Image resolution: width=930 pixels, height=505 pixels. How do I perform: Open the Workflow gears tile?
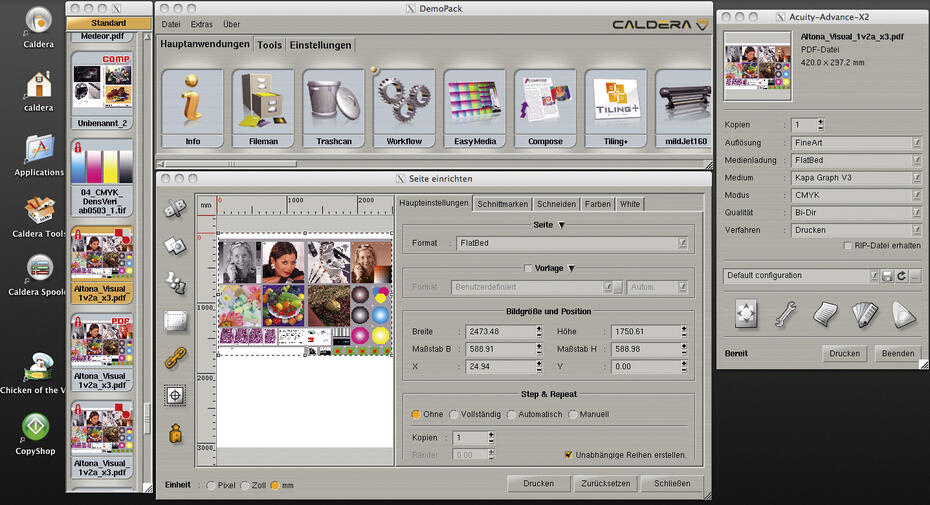[x=404, y=108]
